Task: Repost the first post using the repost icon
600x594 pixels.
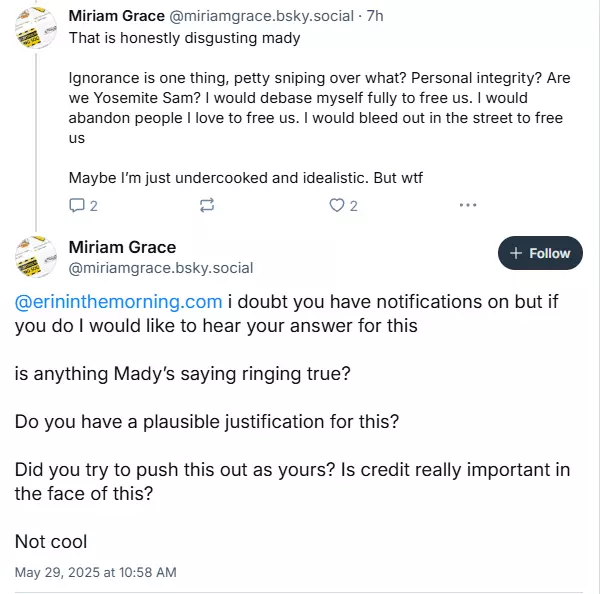Action: (x=207, y=205)
